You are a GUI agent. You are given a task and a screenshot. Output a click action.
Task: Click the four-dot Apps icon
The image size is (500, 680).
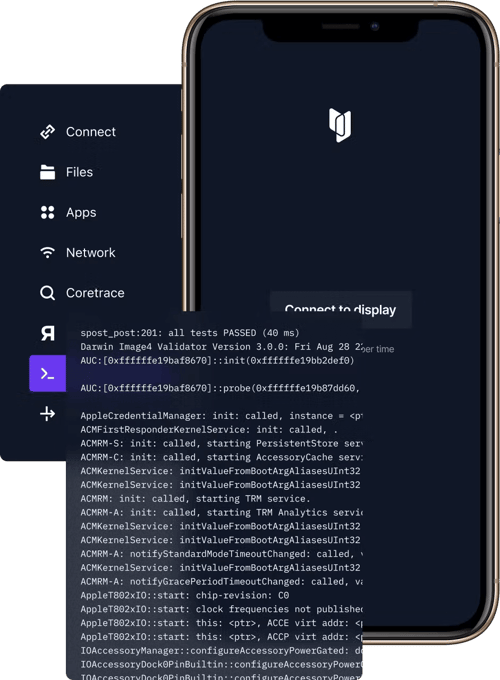pyautogui.click(x=47, y=212)
